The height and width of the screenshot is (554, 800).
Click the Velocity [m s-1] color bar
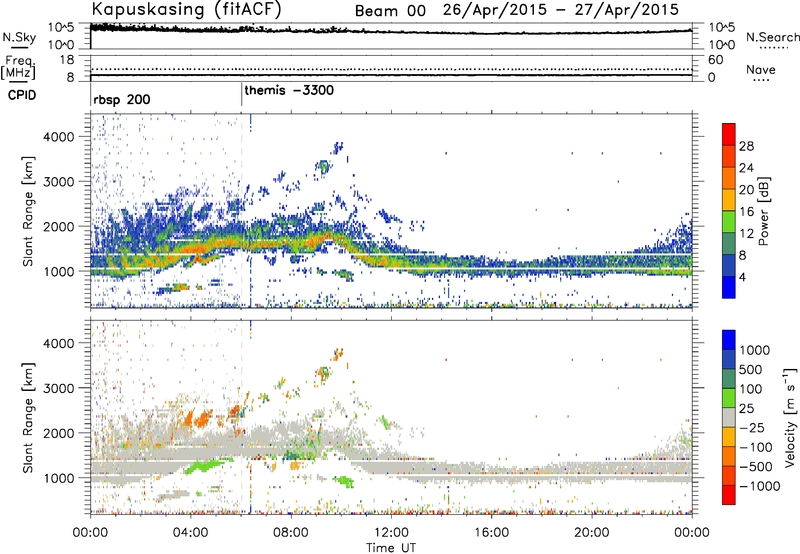tap(729, 417)
